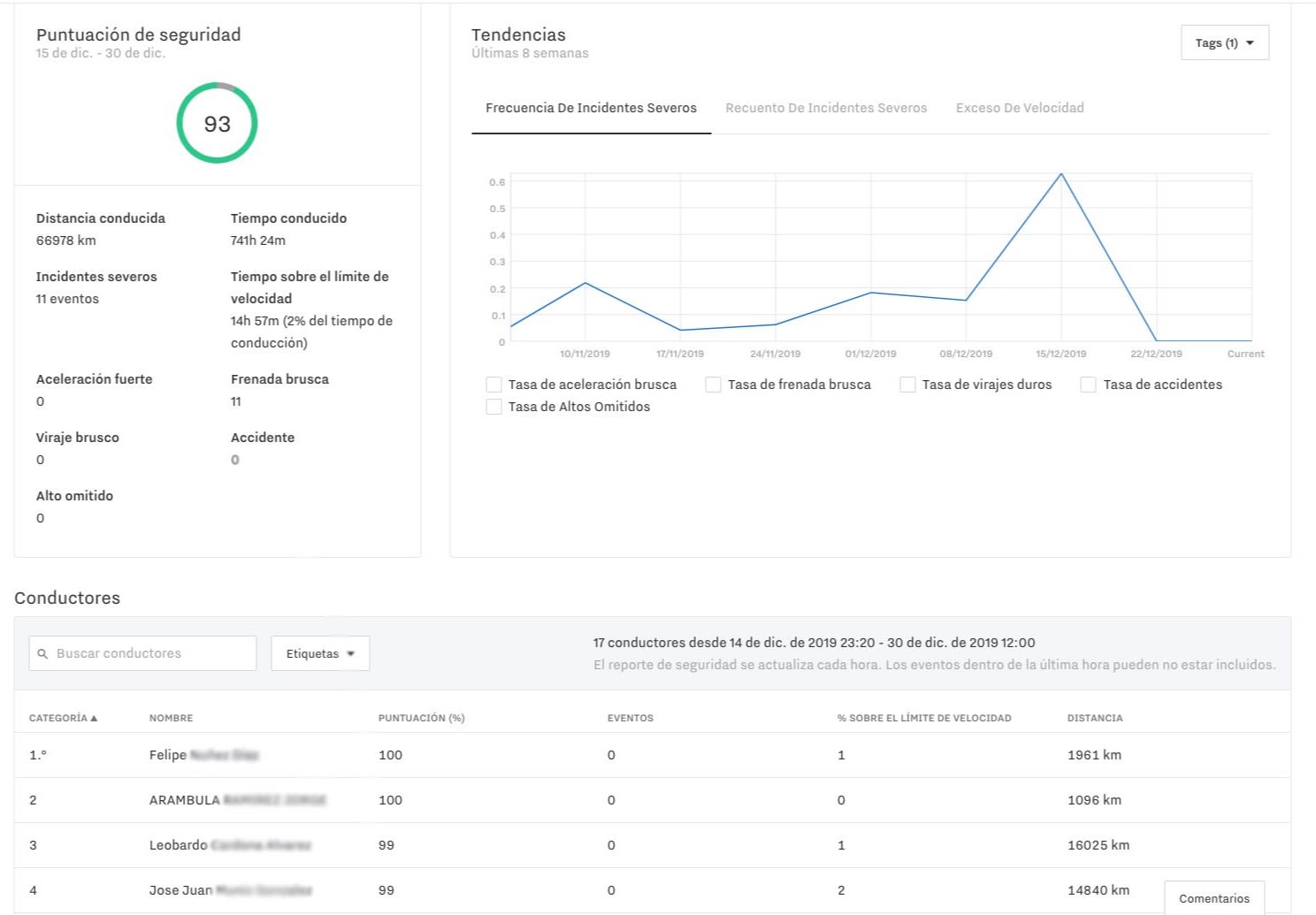Sort drivers by Distancia column header
The height and width of the screenshot is (915, 1316).
[x=1095, y=718]
